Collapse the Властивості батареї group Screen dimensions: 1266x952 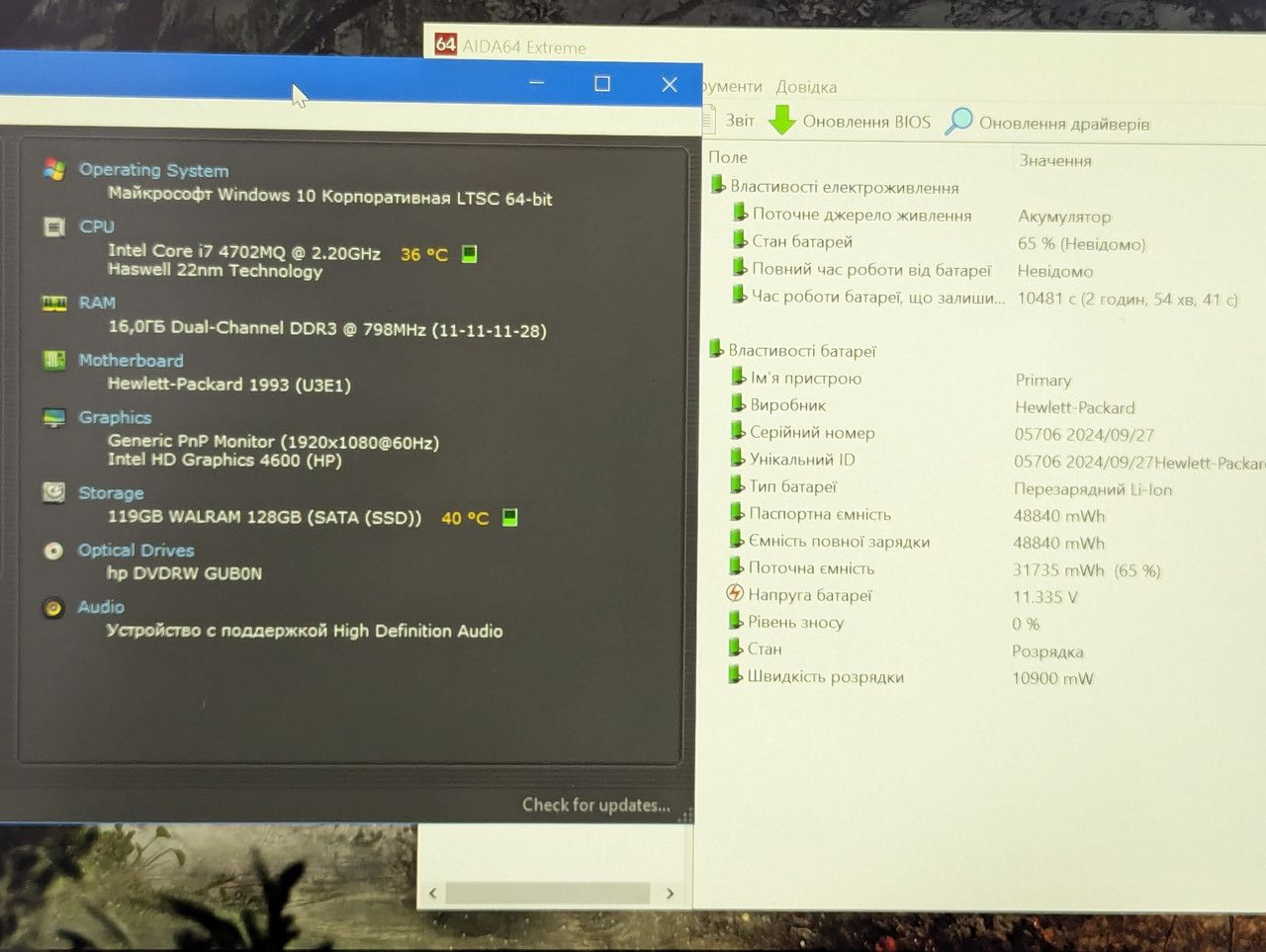click(716, 349)
